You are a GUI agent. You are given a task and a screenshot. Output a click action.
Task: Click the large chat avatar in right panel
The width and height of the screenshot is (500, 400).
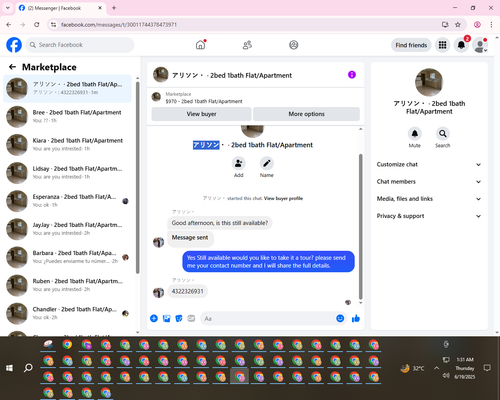[x=429, y=82]
